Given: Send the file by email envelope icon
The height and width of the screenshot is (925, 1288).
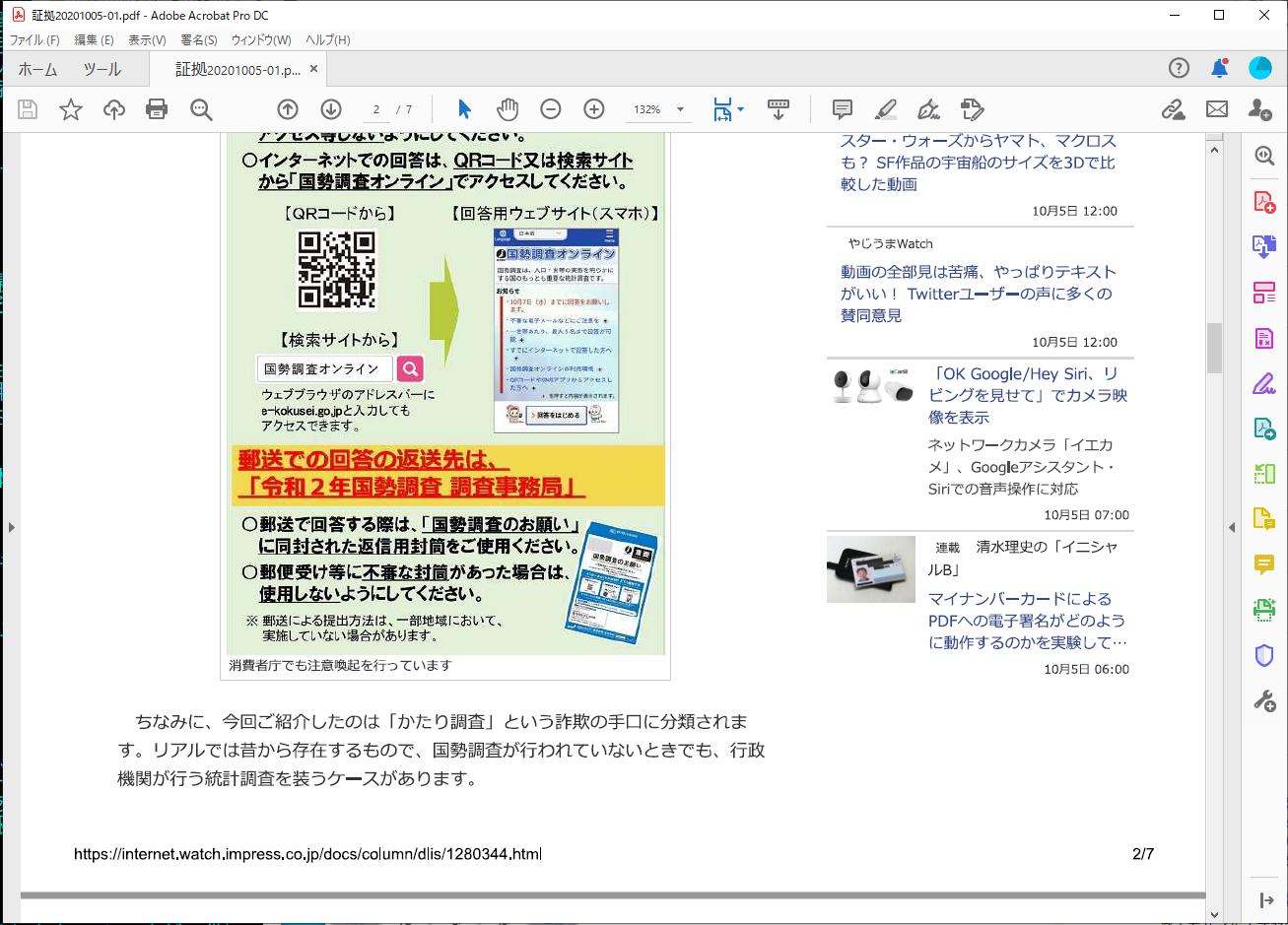Looking at the screenshot, I should coord(1217,109).
